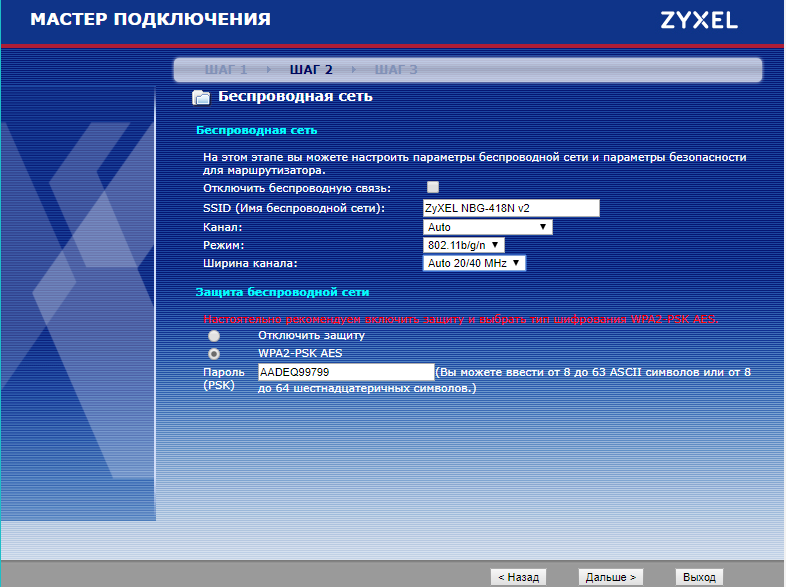Screen dimensions: 786x587
Task: Jump to the ШАГ 3 step tab
Action: pyautogui.click(x=396, y=70)
